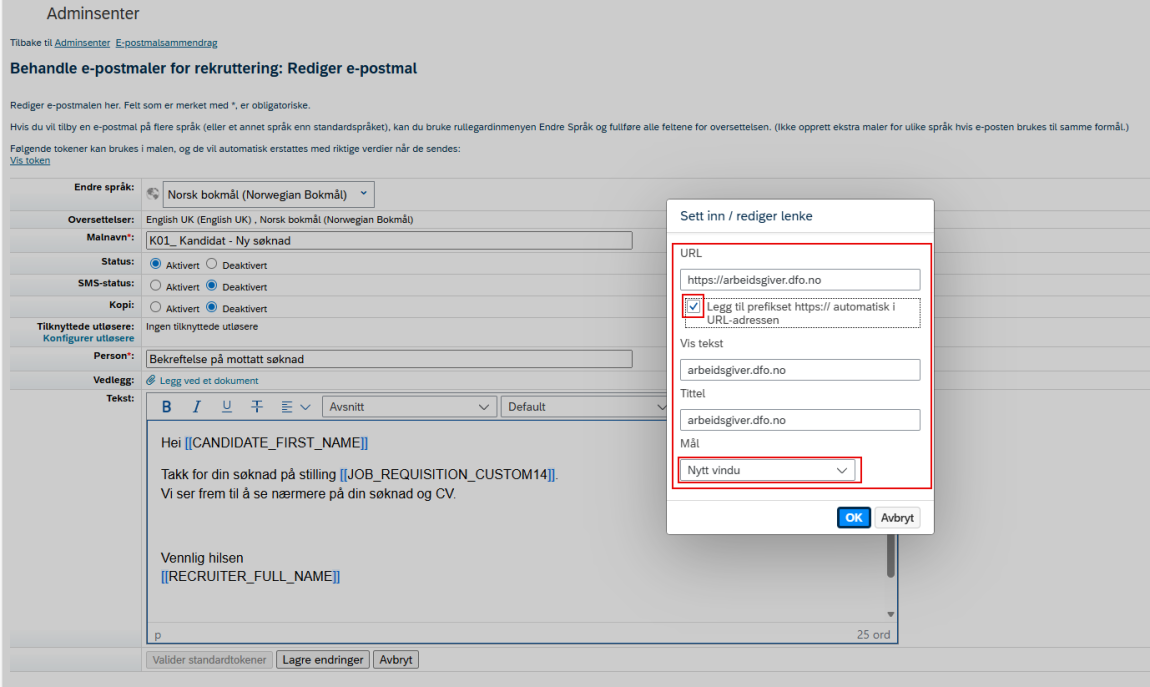Screen dimensions: 1150x687
Task: Click the editor scrollbar down arrow
Action: [x=891, y=614]
